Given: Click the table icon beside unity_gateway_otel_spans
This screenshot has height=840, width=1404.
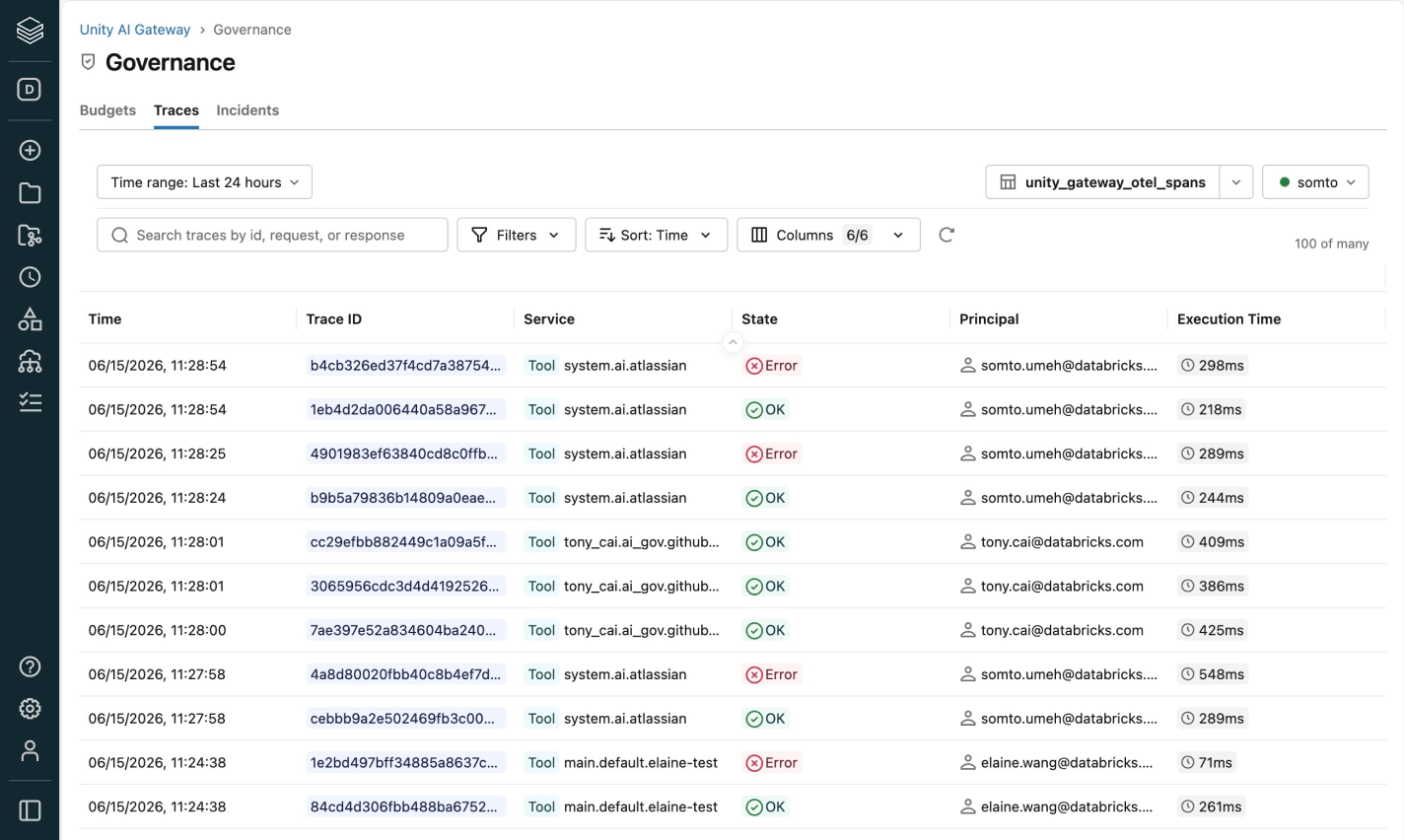Looking at the screenshot, I should [x=1008, y=182].
